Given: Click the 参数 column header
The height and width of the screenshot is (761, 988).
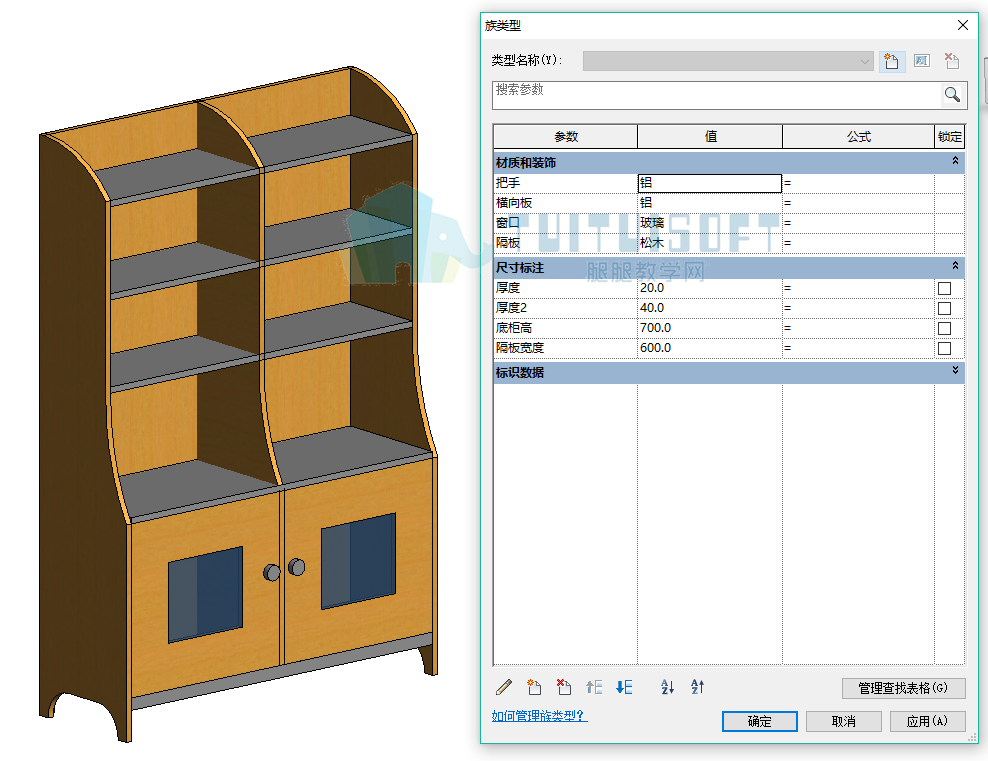Looking at the screenshot, I should [x=565, y=137].
